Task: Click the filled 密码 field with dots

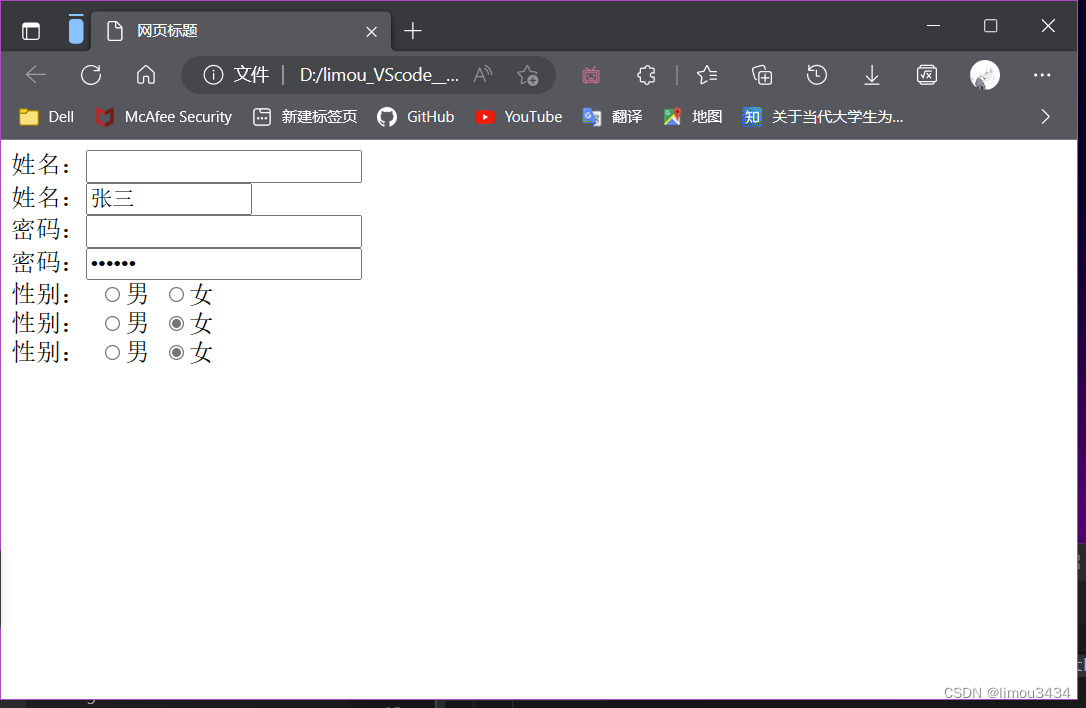Action: pos(224,263)
